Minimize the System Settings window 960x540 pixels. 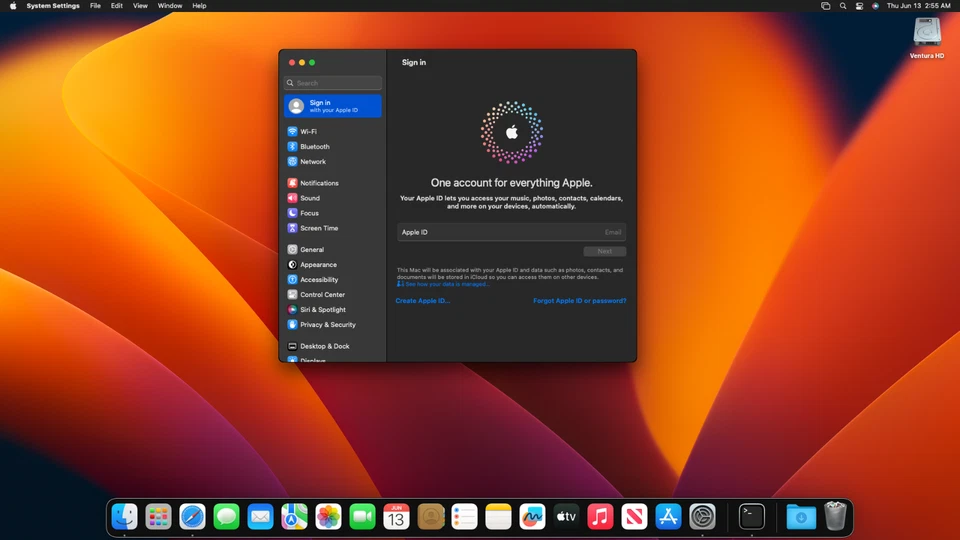tap(302, 62)
